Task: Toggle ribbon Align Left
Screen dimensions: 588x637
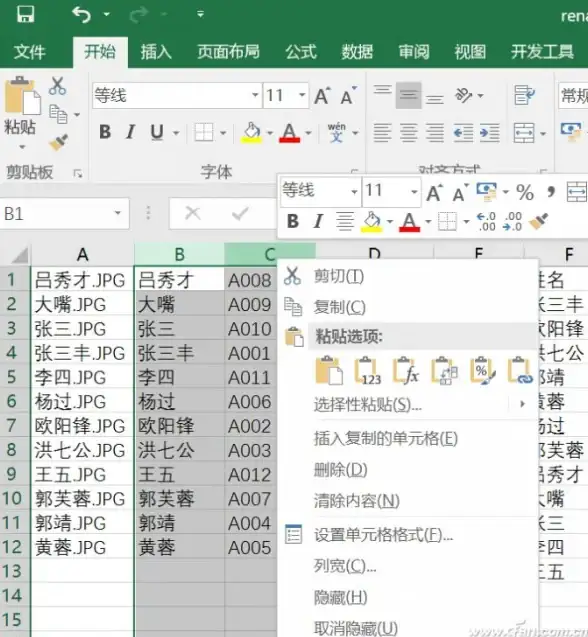Action: click(x=382, y=133)
